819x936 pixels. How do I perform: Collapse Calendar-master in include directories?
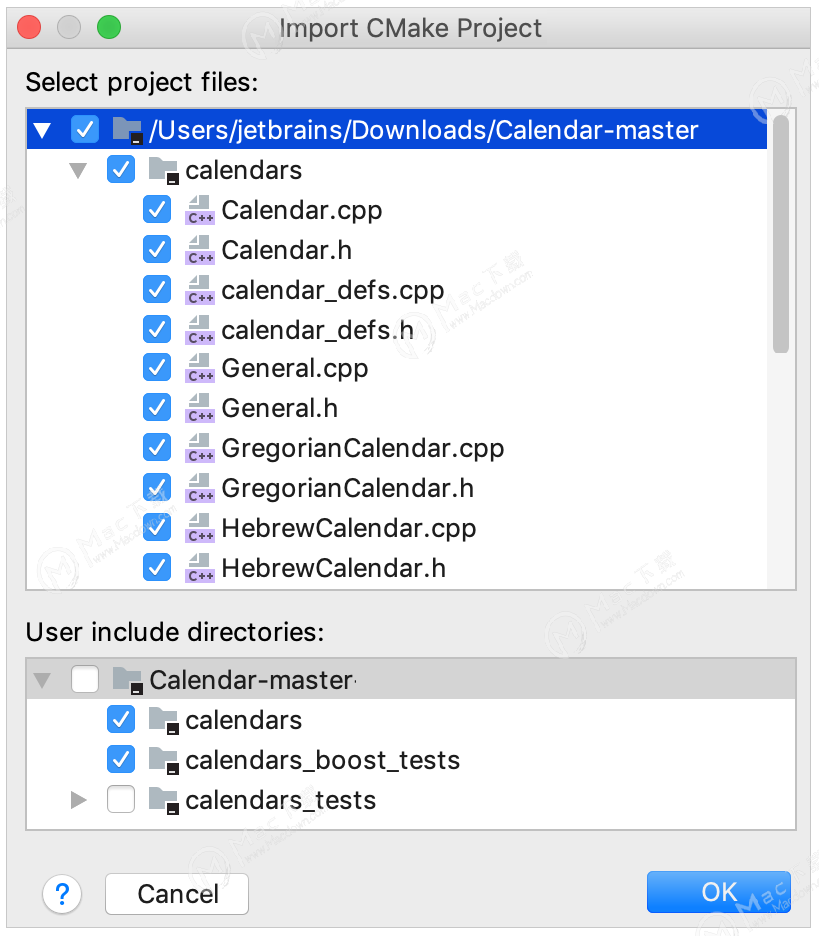(x=42, y=681)
